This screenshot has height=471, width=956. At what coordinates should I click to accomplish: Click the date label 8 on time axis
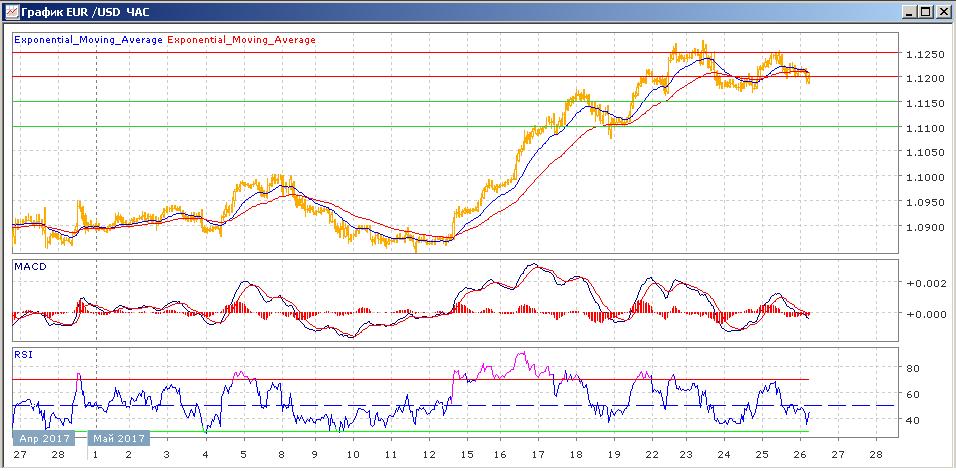pos(282,455)
